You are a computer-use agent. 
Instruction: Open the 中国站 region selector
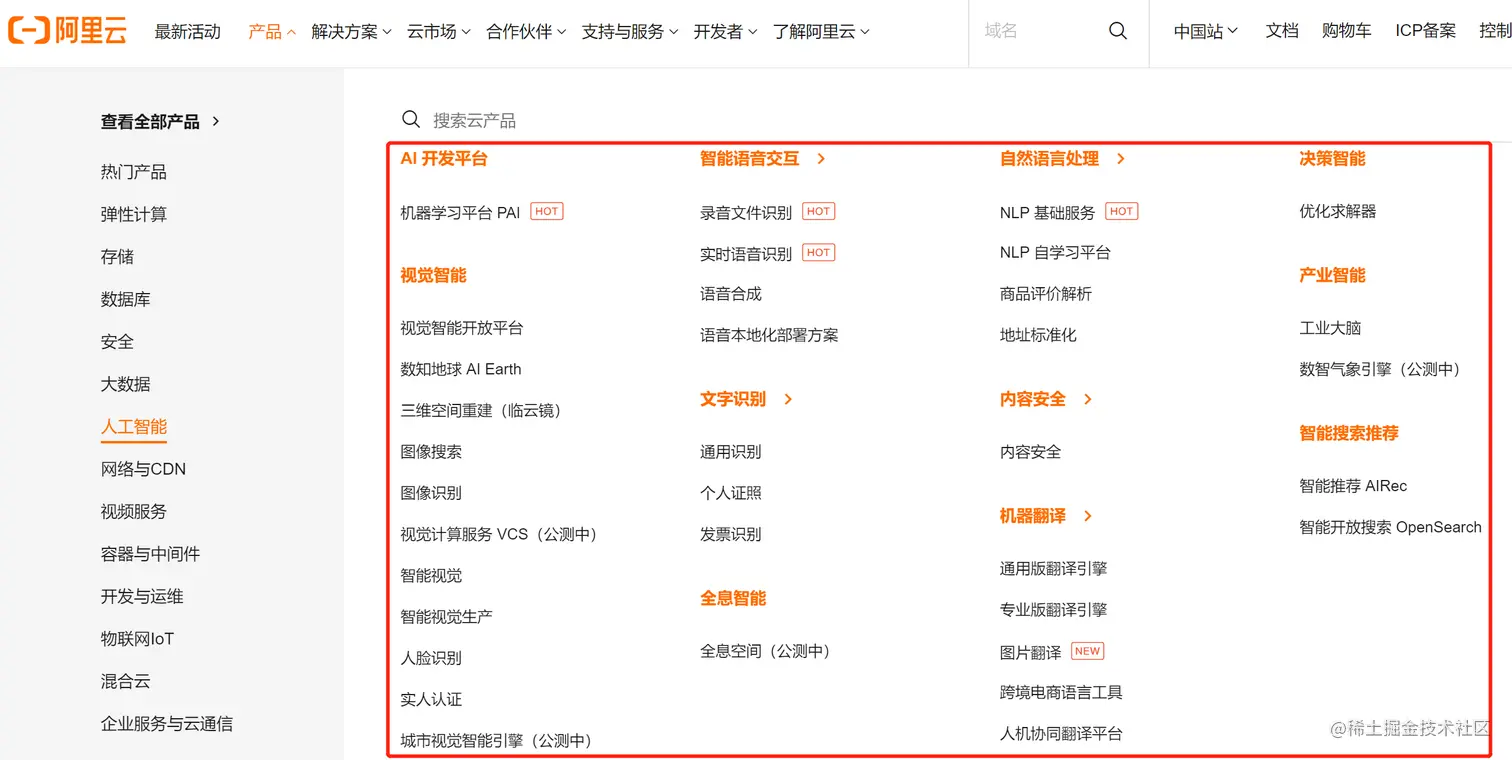click(1206, 32)
